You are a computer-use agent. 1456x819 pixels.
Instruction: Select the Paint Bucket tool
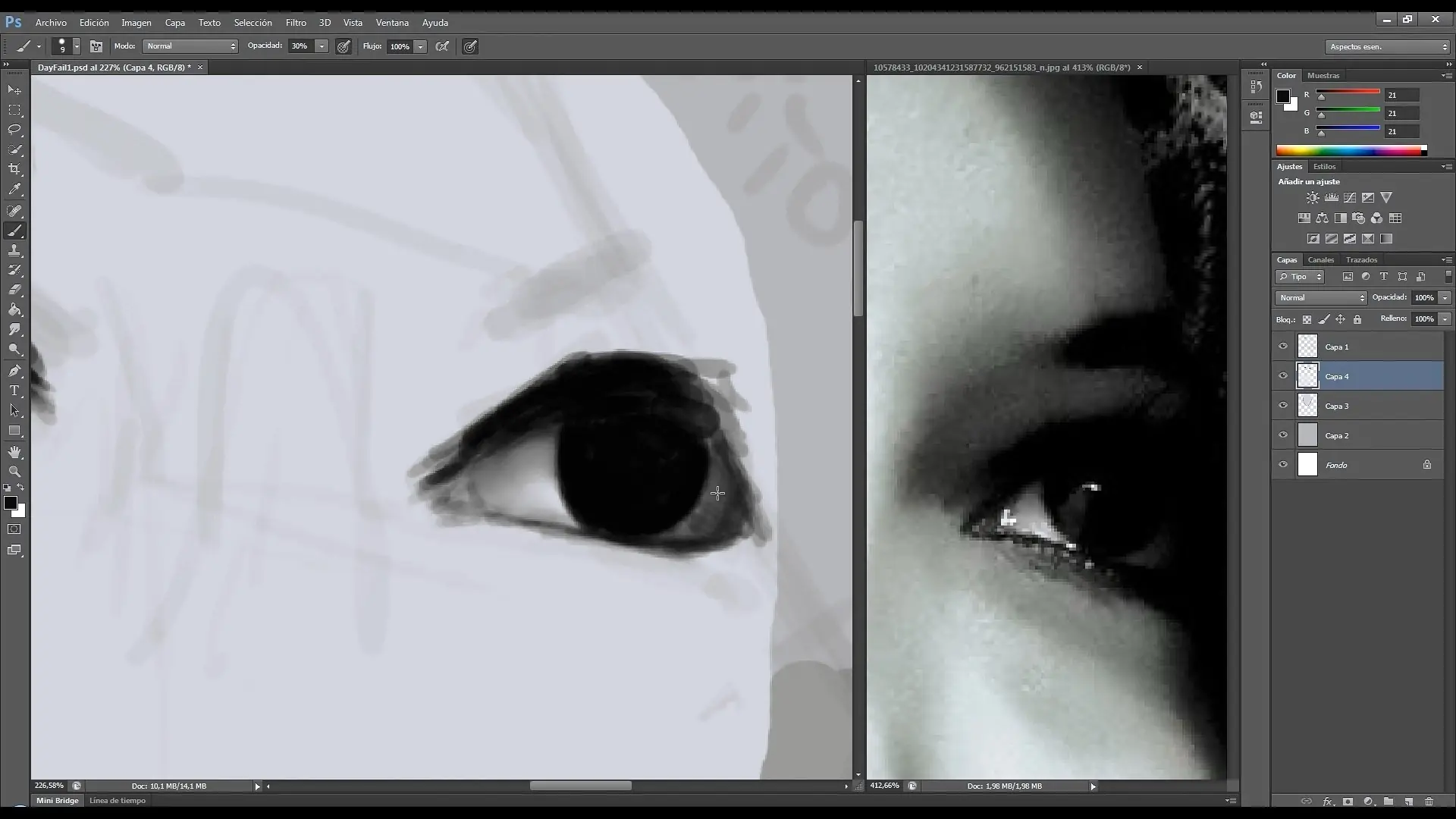pos(14,309)
